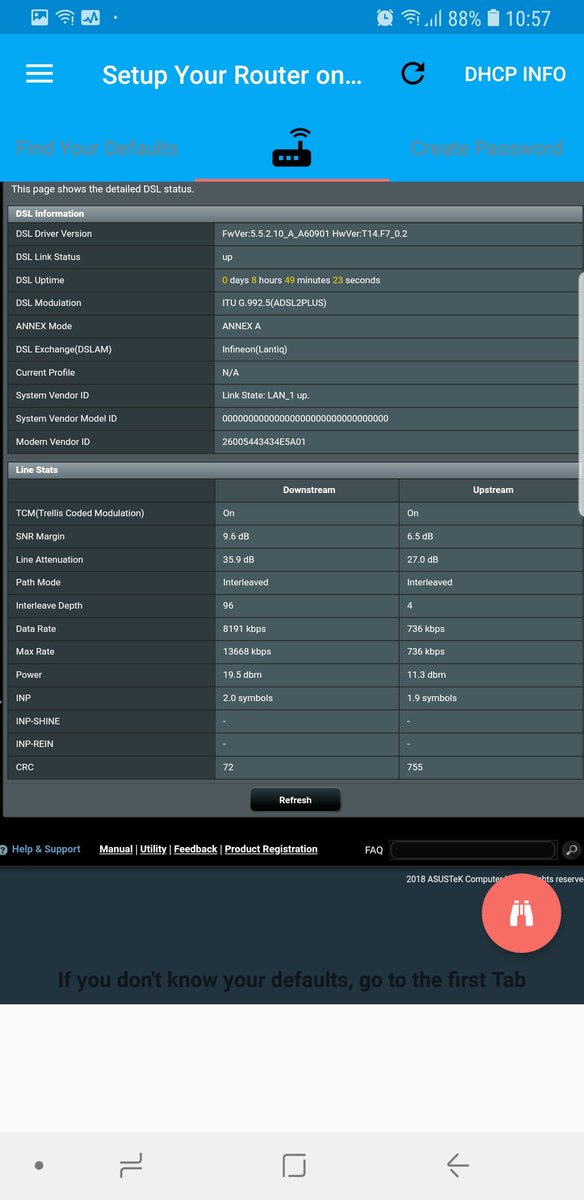The height and width of the screenshot is (1200, 584).
Task: Open the Utility link
Action: 153,849
